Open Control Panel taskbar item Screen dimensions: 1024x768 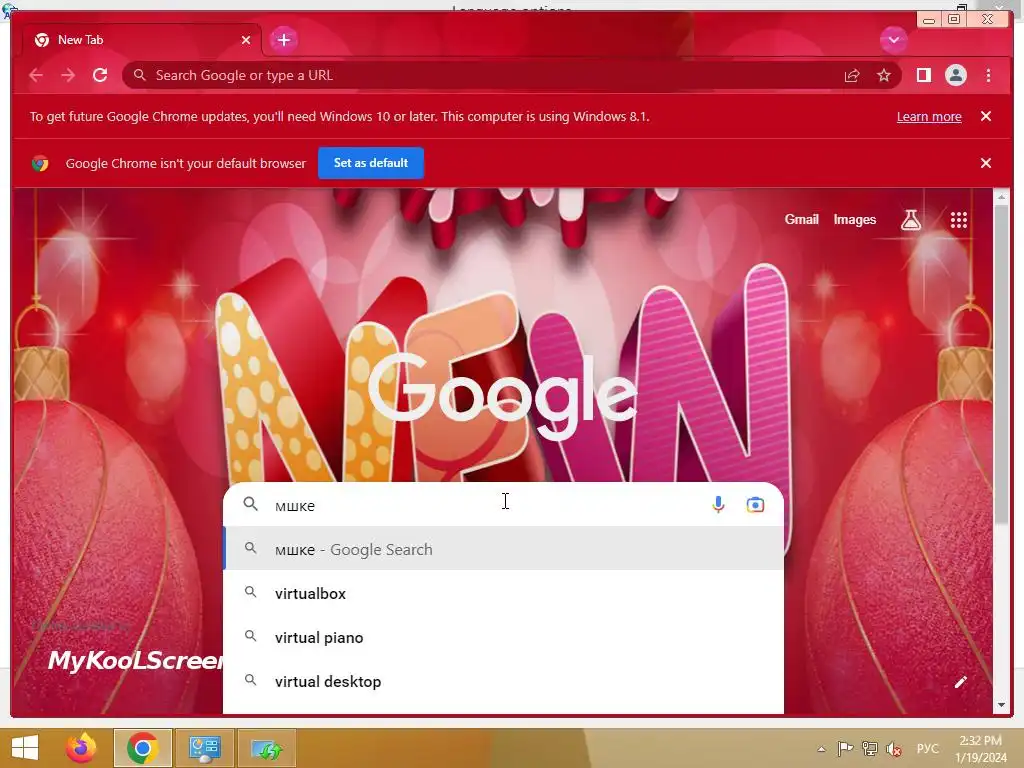(205, 748)
